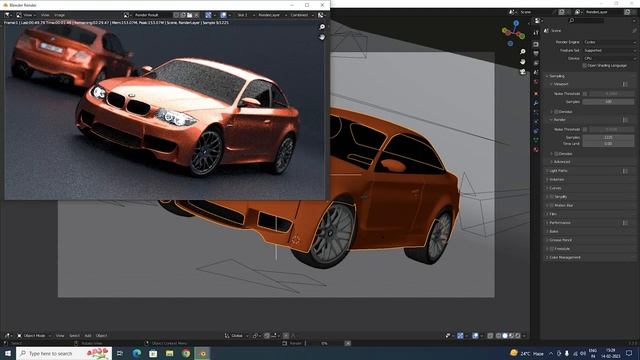Screen dimensions: 640x360
Task: Cancel the render progress in status bar
Action: 348,343
